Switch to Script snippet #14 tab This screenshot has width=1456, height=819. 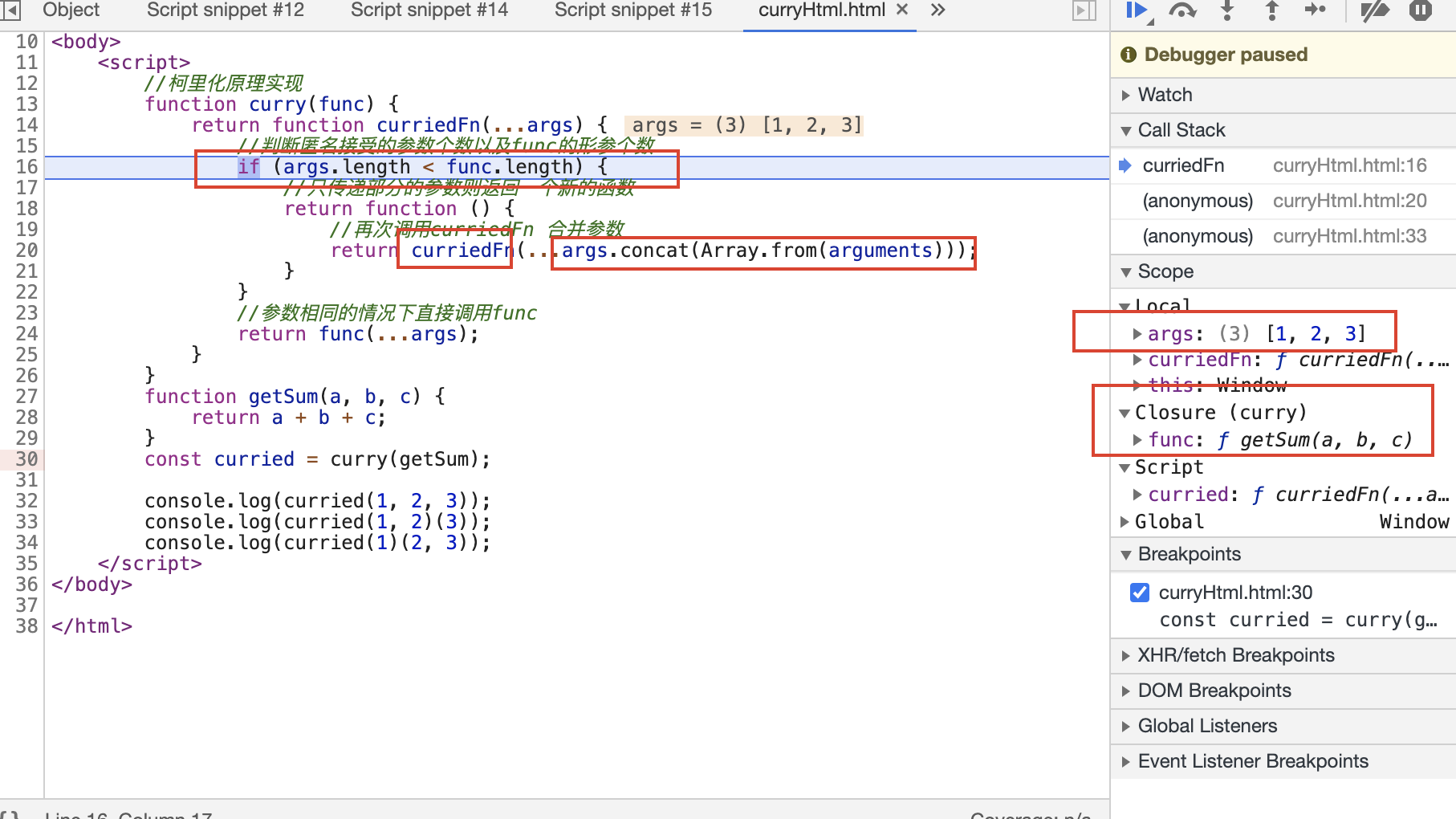click(429, 10)
